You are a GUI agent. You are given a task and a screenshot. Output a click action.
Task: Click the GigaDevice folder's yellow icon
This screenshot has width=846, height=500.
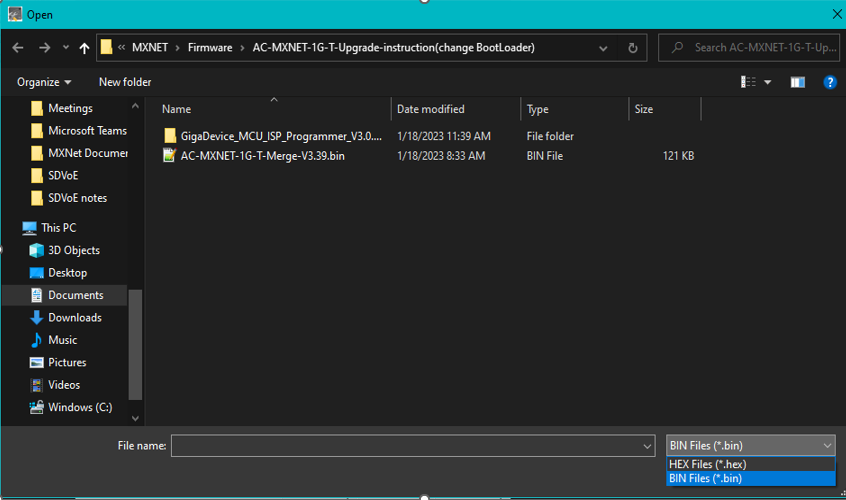tap(170, 135)
